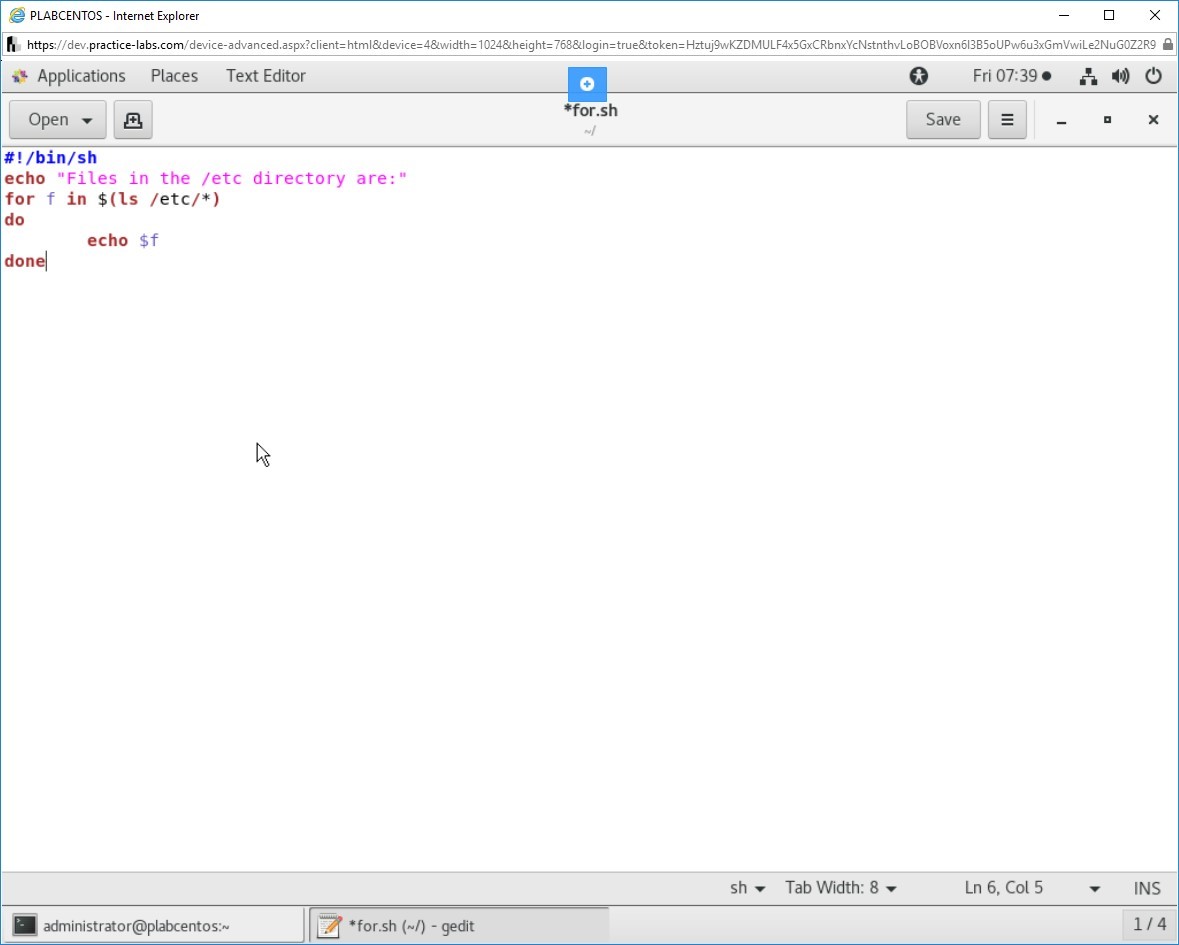
Task: Click the Fri 07:39 clock
Action: 1010,76
